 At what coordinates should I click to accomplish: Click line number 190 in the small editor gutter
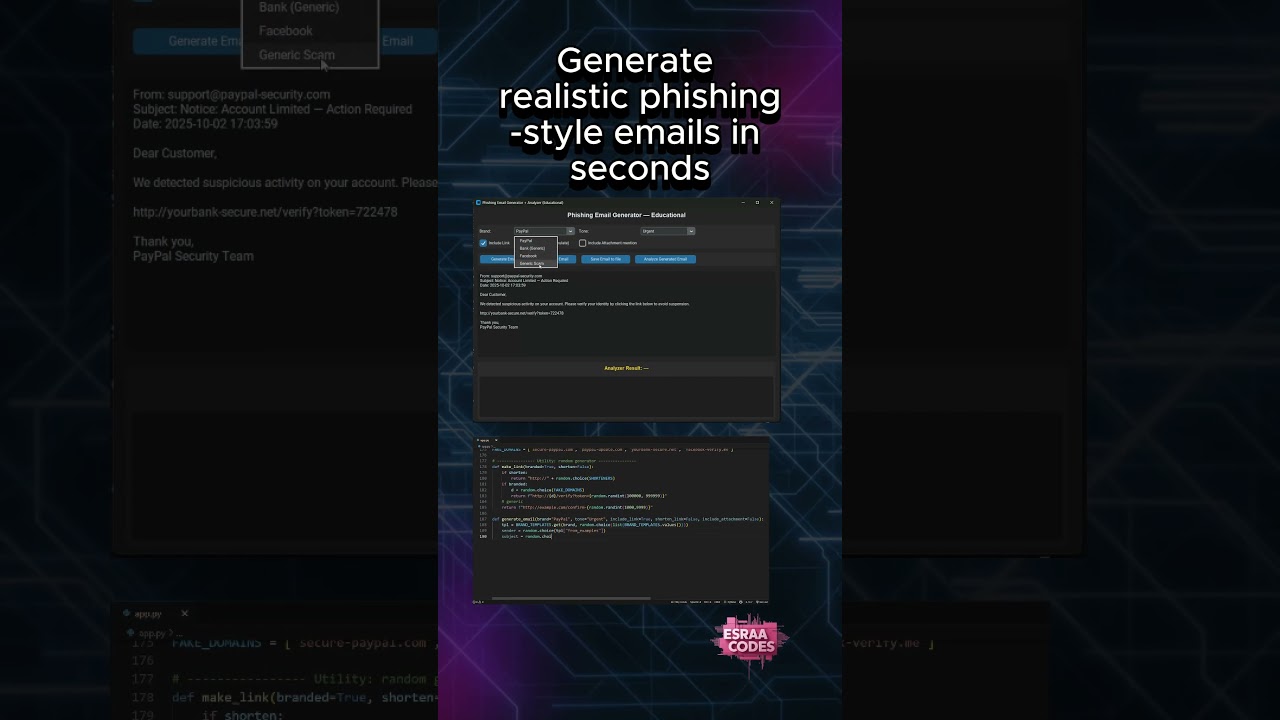483,537
